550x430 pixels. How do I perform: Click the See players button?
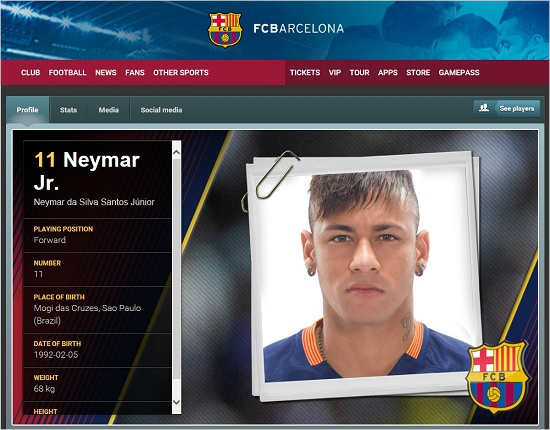click(x=507, y=108)
